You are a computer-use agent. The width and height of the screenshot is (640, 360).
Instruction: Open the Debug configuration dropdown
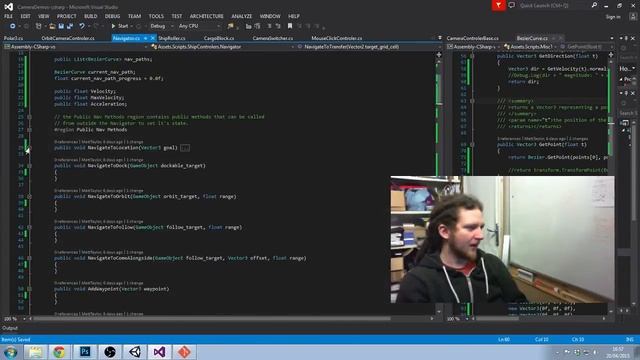click(x=161, y=26)
